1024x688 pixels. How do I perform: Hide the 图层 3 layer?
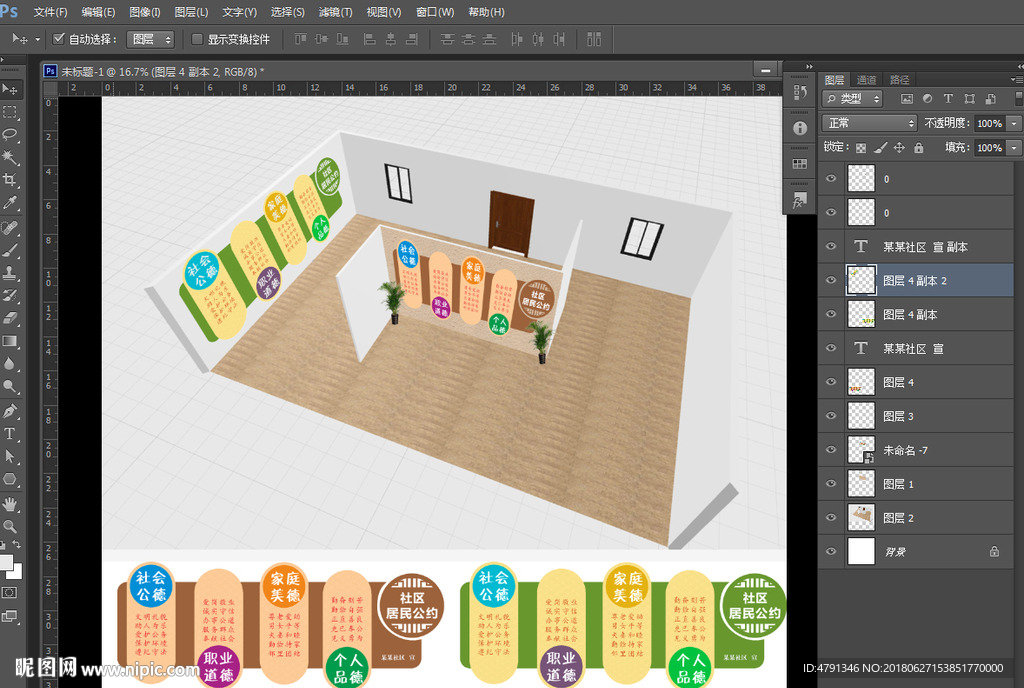pos(831,416)
